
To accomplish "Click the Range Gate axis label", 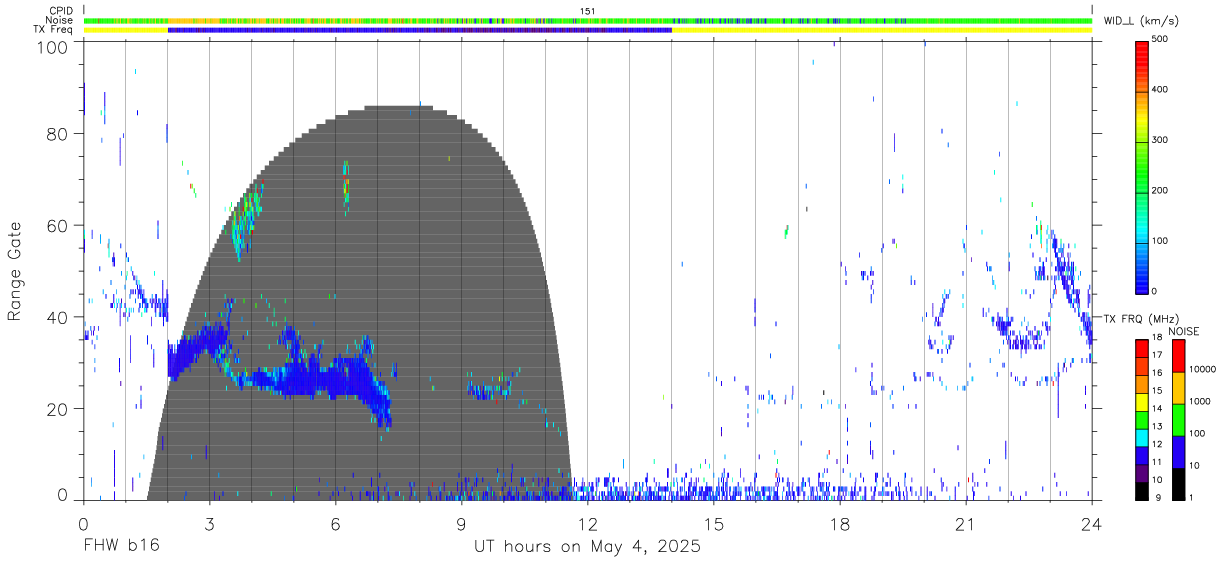I will (x=16, y=271).
